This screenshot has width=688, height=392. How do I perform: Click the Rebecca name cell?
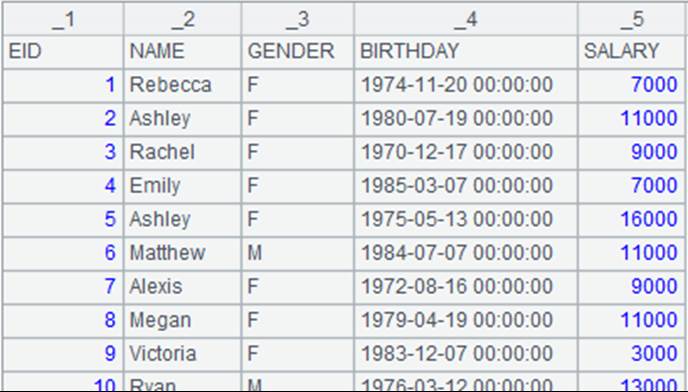pyautogui.click(x=183, y=85)
